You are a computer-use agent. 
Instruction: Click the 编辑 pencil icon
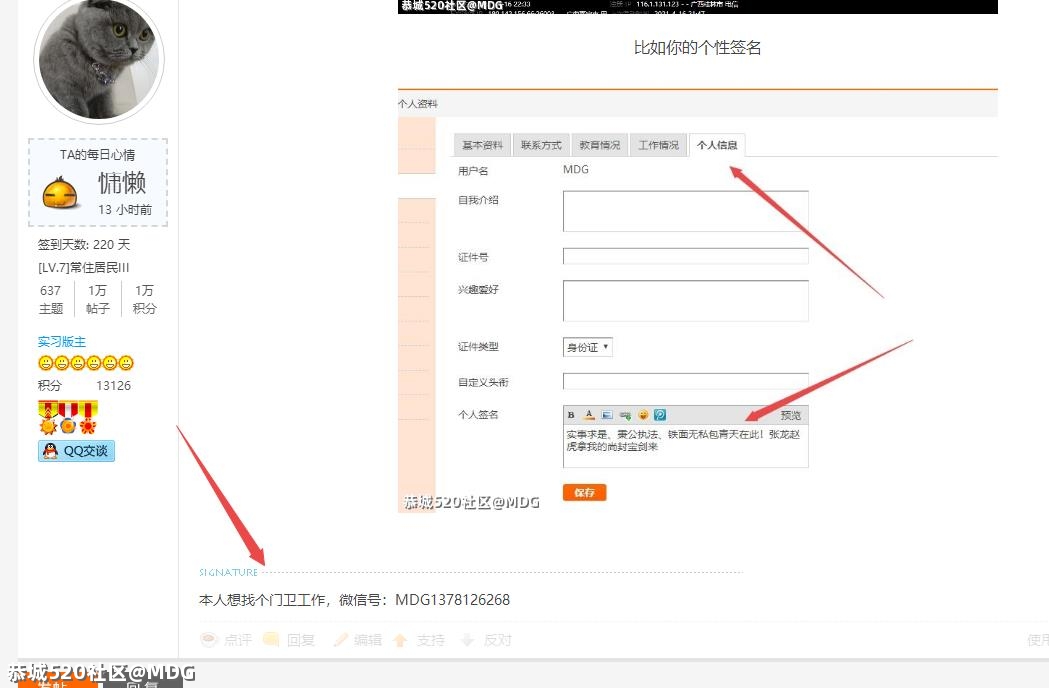tap(341, 640)
